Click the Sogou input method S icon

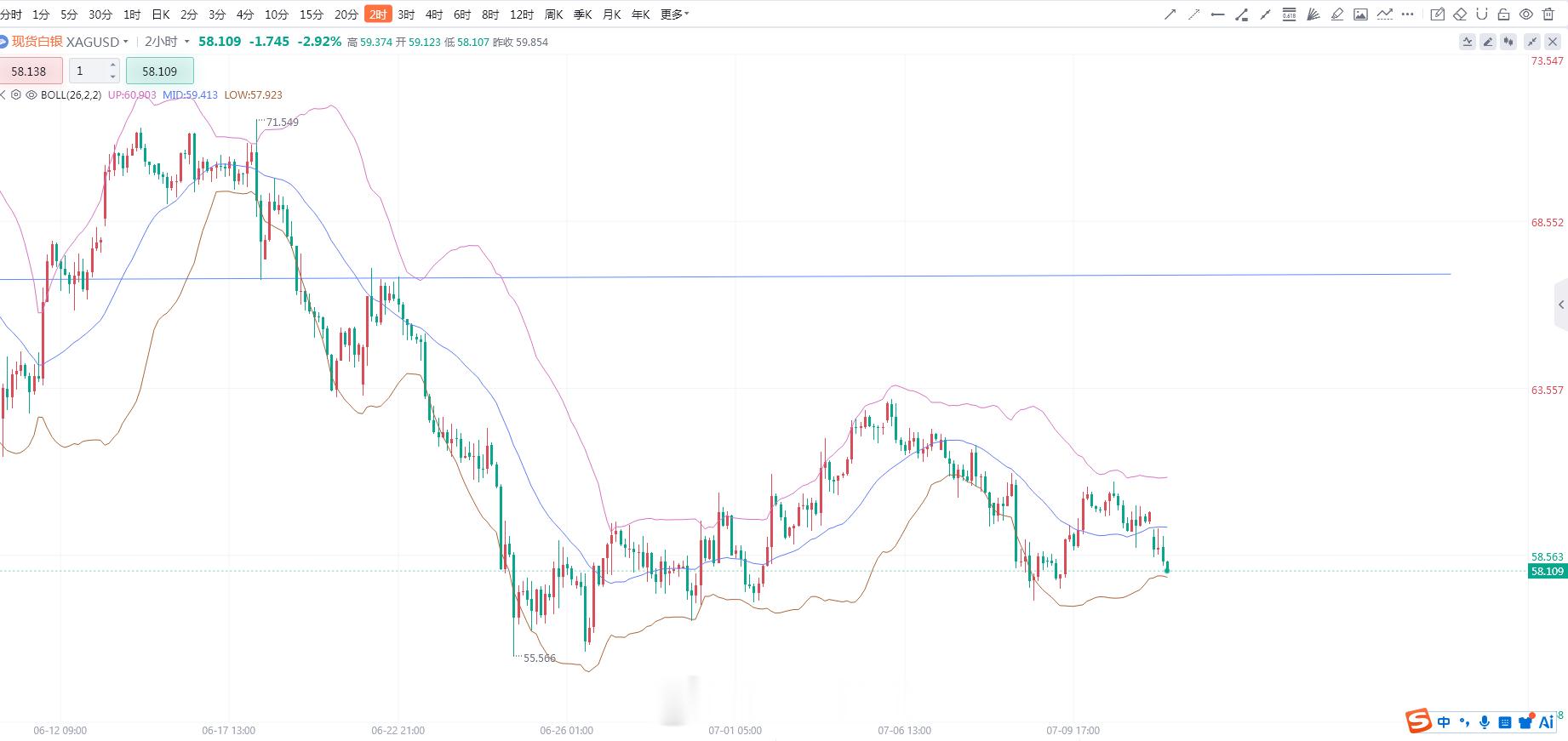pos(1419,721)
